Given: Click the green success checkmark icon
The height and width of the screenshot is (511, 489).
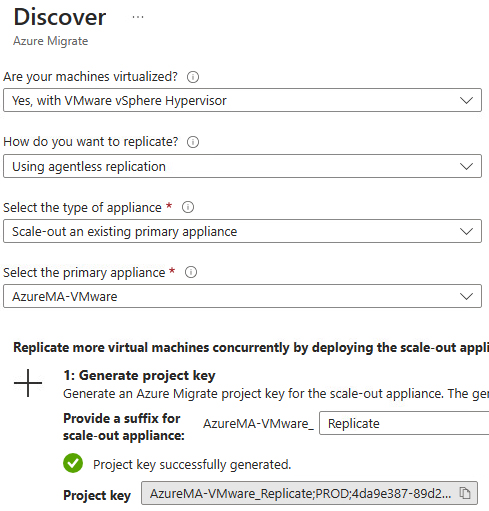Looking at the screenshot, I should point(73,463).
